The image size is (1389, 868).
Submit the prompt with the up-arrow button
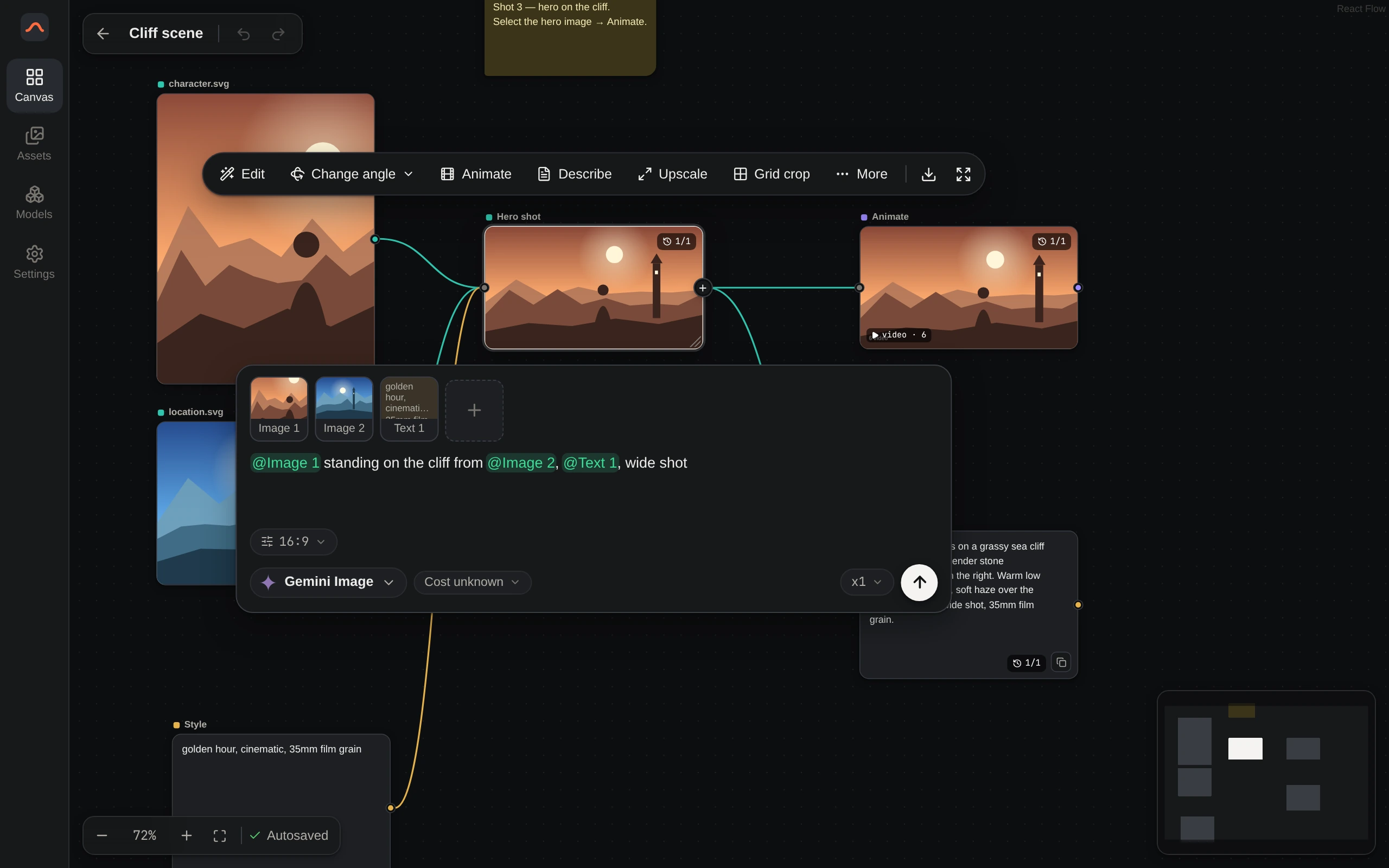[920, 582]
